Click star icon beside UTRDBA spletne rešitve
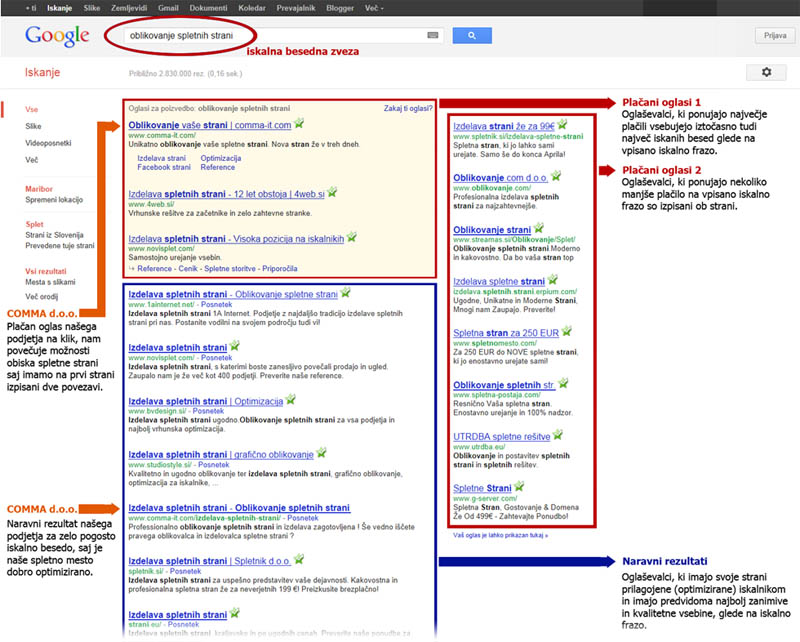 (x=558, y=435)
